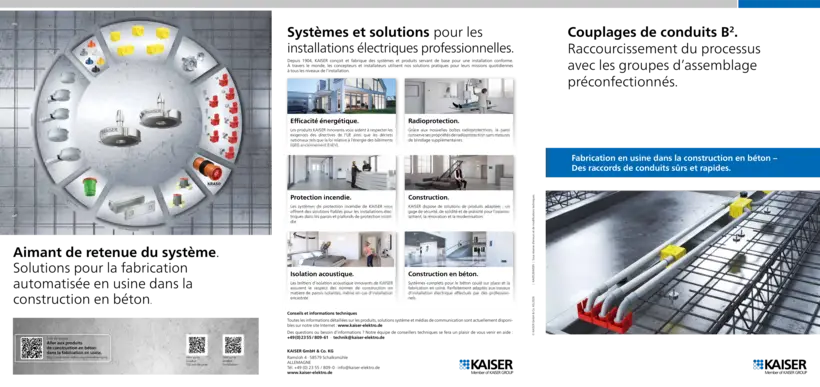The image size is (820, 387).
Task: Click the orange KRASO cylinder in the wheel
Action: (207, 169)
